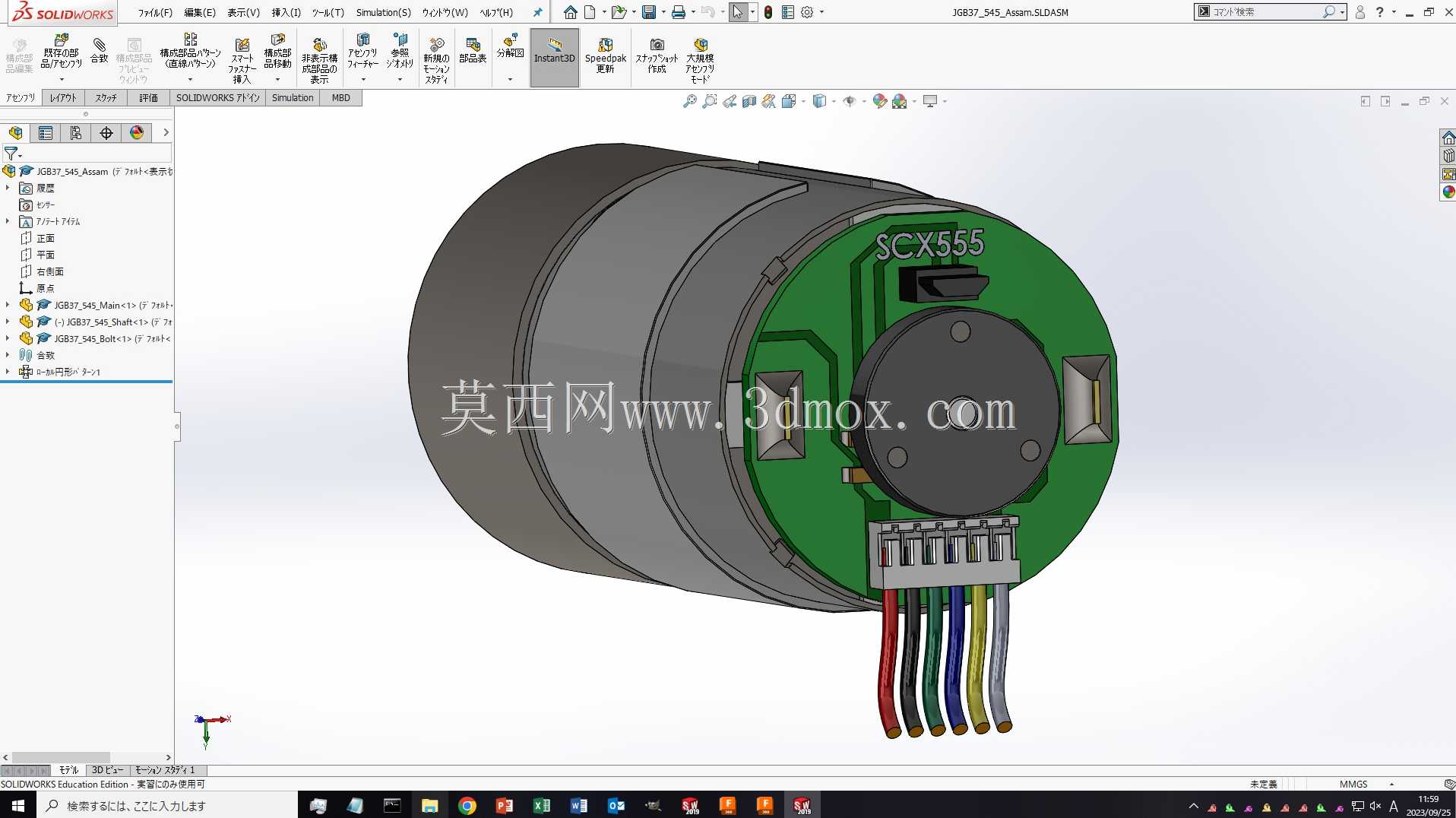The image size is (1456, 818).
Task: Expand JGB37_545_Bolt<1> component
Action: (8, 338)
